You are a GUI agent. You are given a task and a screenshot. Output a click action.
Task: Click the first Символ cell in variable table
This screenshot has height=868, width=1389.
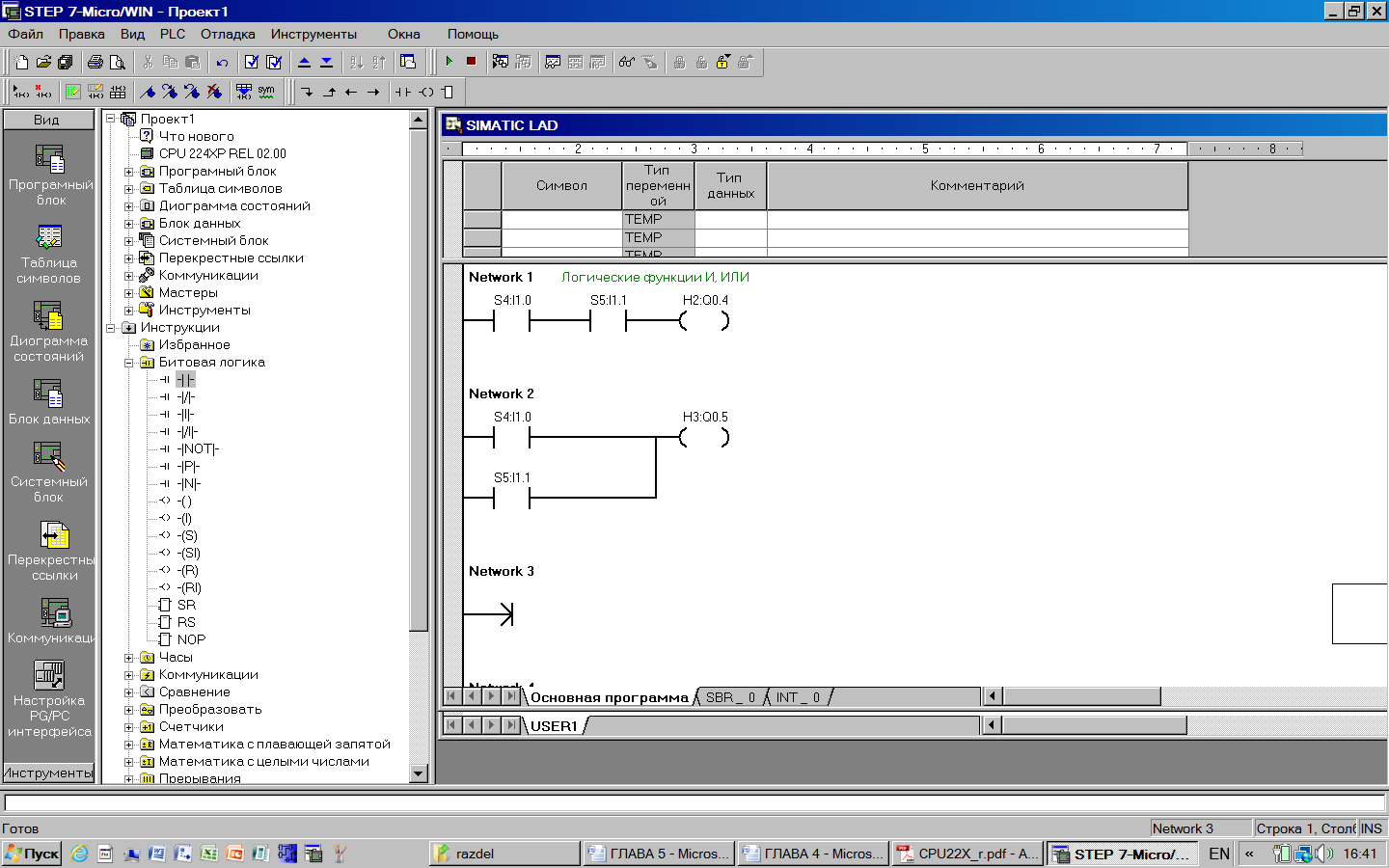click(561, 219)
